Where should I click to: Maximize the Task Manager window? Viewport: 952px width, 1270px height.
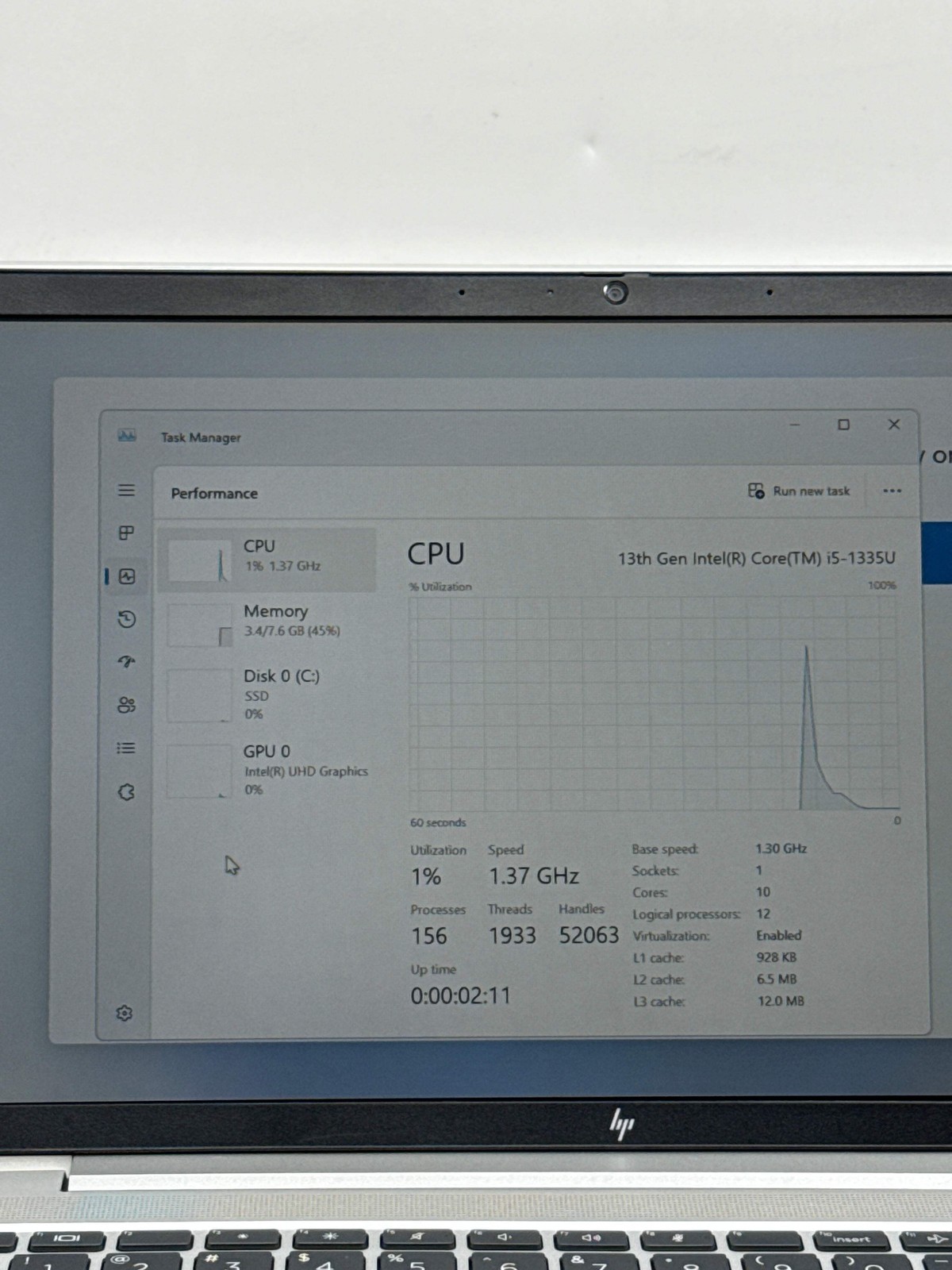(x=844, y=425)
